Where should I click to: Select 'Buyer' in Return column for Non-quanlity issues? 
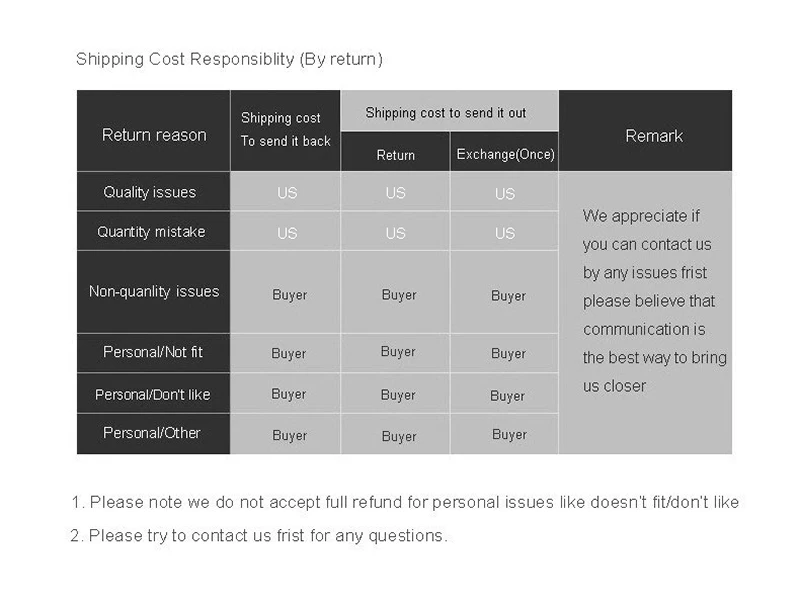(x=399, y=295)
